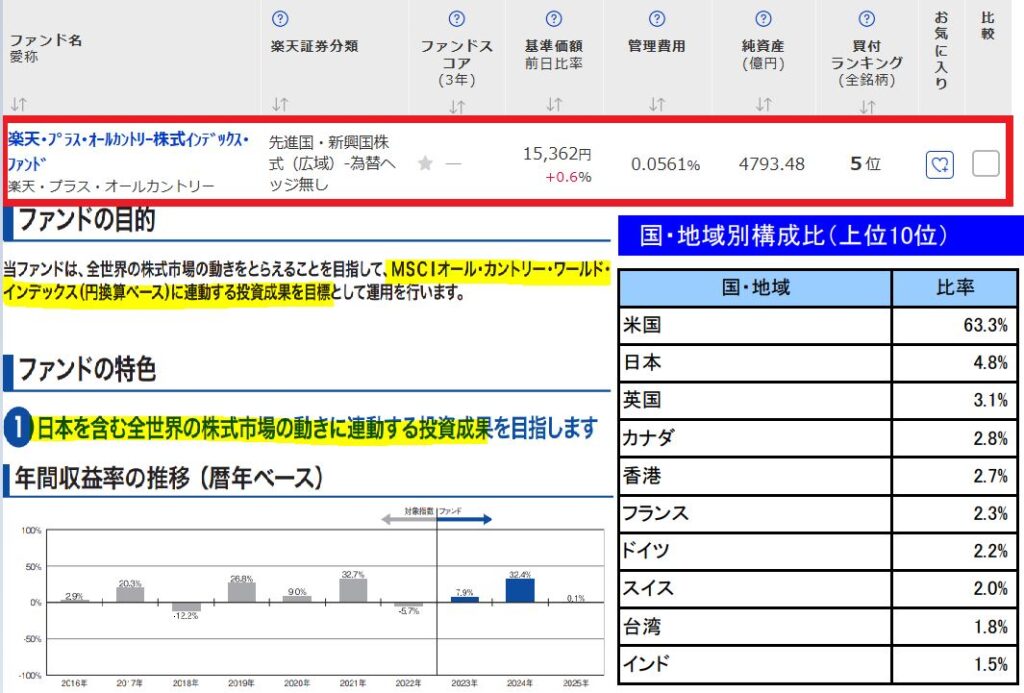The width and height of the screenshot is (1024, 693).
Task: Click help icon above 基準価額 column
Action: tap(554, 19)
